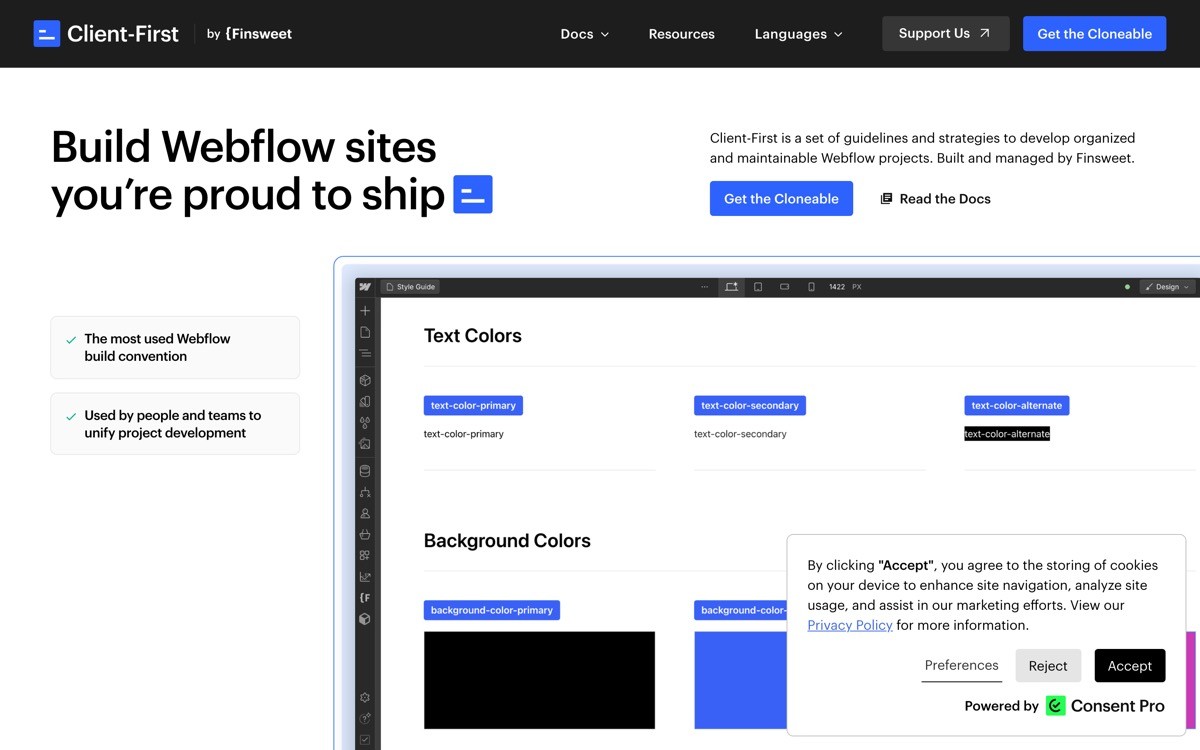Click the blue Client-First icon after headline
This screenshot has width=1200, height=750.
click(473, 194)
